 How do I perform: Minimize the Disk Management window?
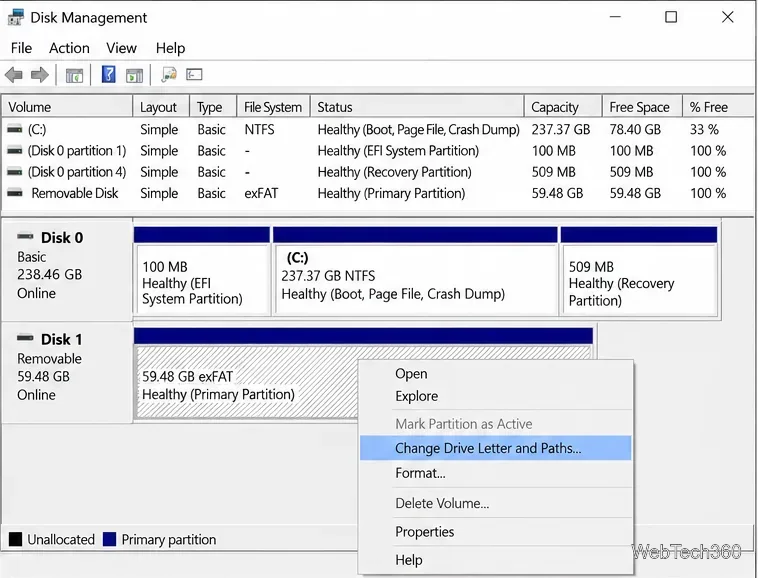tap(615, 17)
